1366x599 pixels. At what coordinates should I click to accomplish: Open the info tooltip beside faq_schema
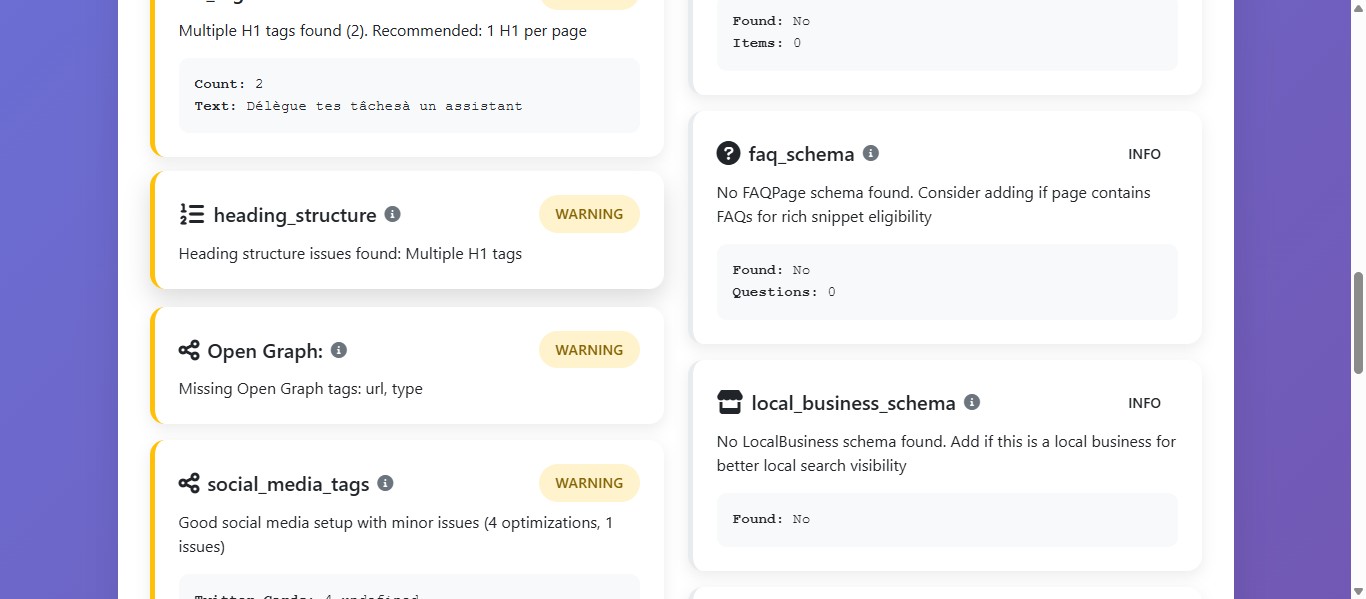coord(870,152)
